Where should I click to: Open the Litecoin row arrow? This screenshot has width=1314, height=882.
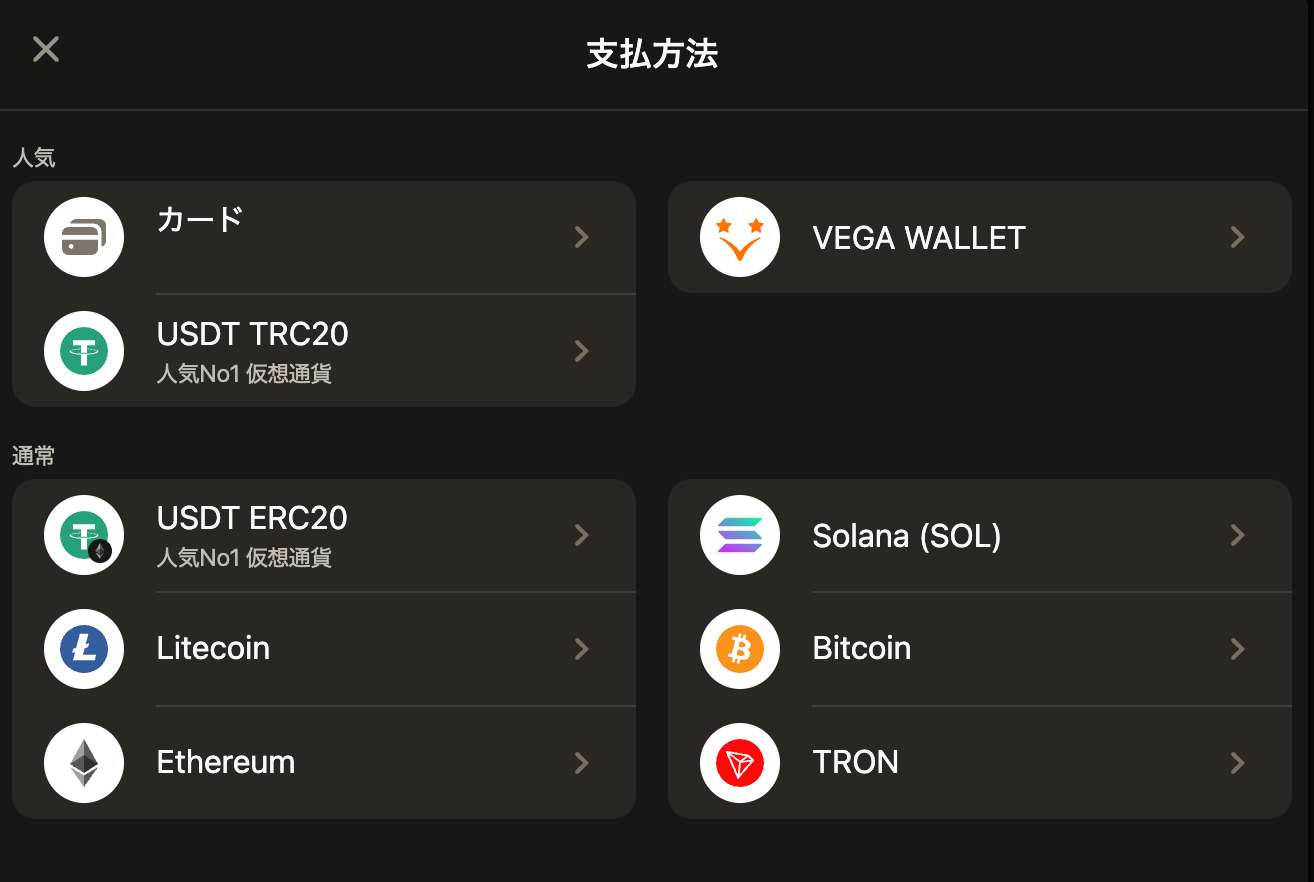pos(582,649)
